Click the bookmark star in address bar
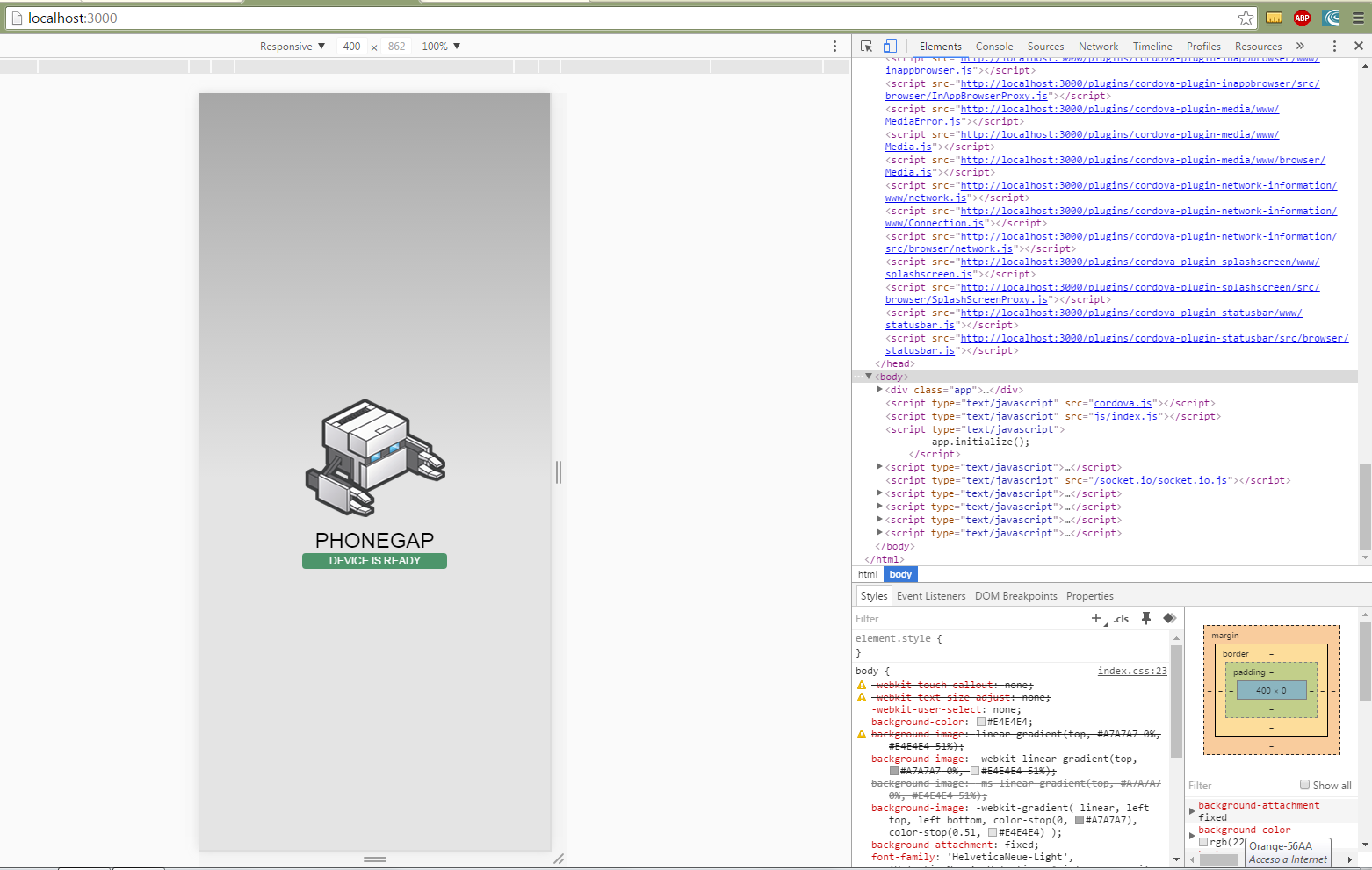Screen dimensions: 1372x870 (x=1246, y=18)
